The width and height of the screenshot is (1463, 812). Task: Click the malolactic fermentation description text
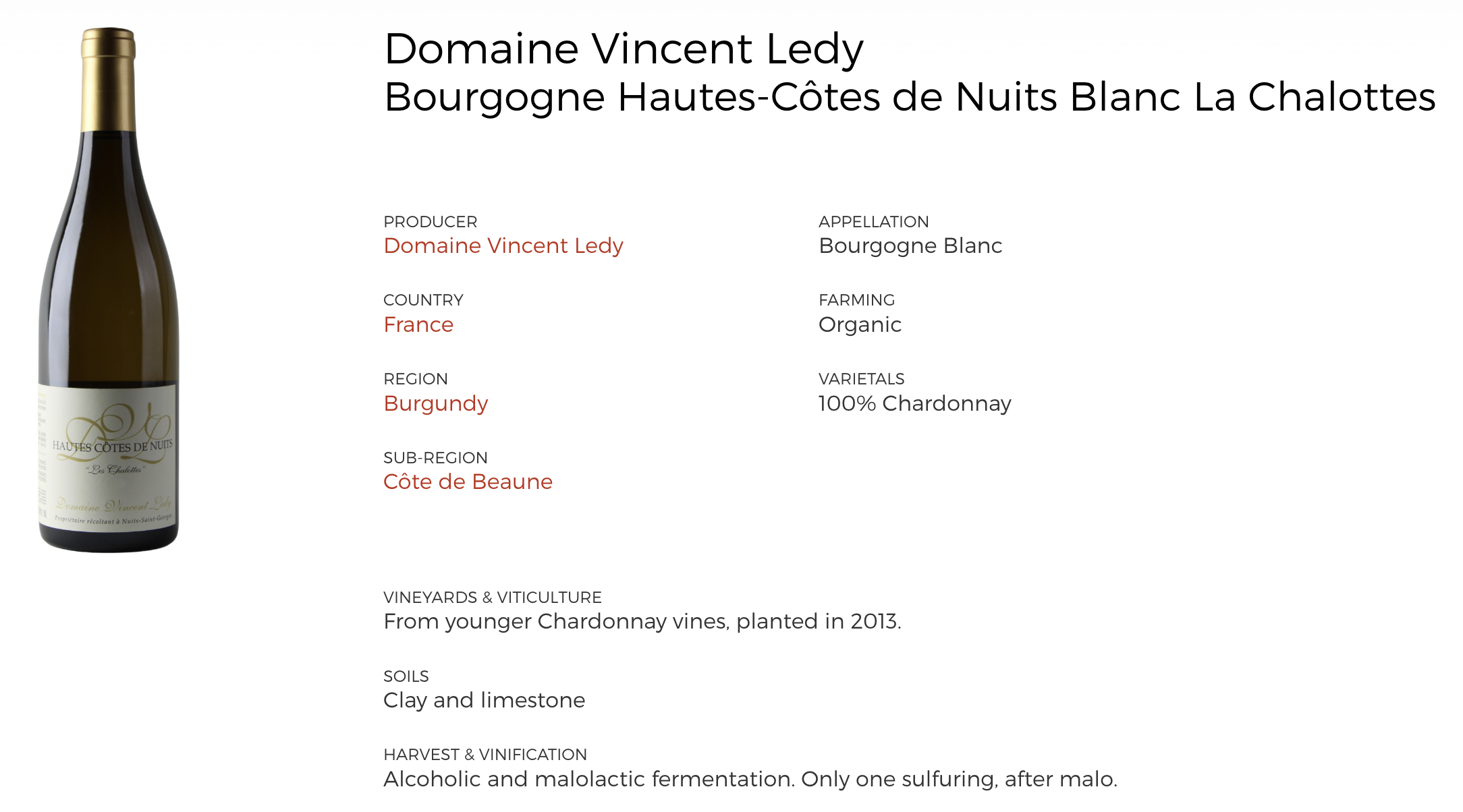tap(750, 779)
